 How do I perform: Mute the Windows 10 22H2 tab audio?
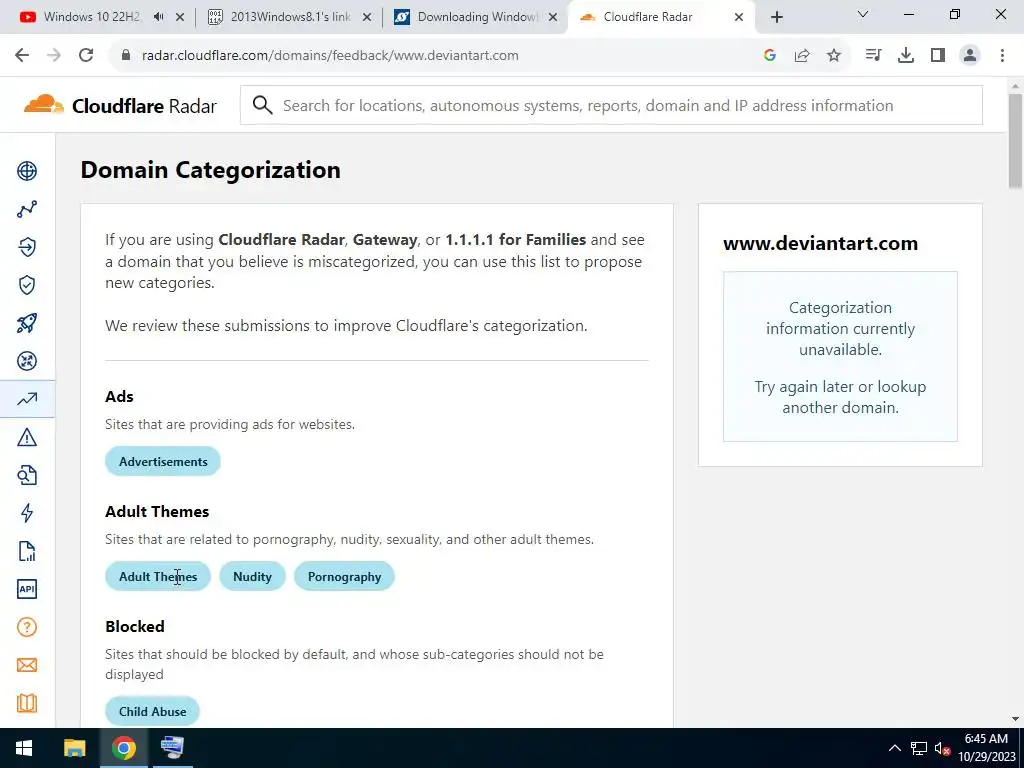click(x=159, y=17)
